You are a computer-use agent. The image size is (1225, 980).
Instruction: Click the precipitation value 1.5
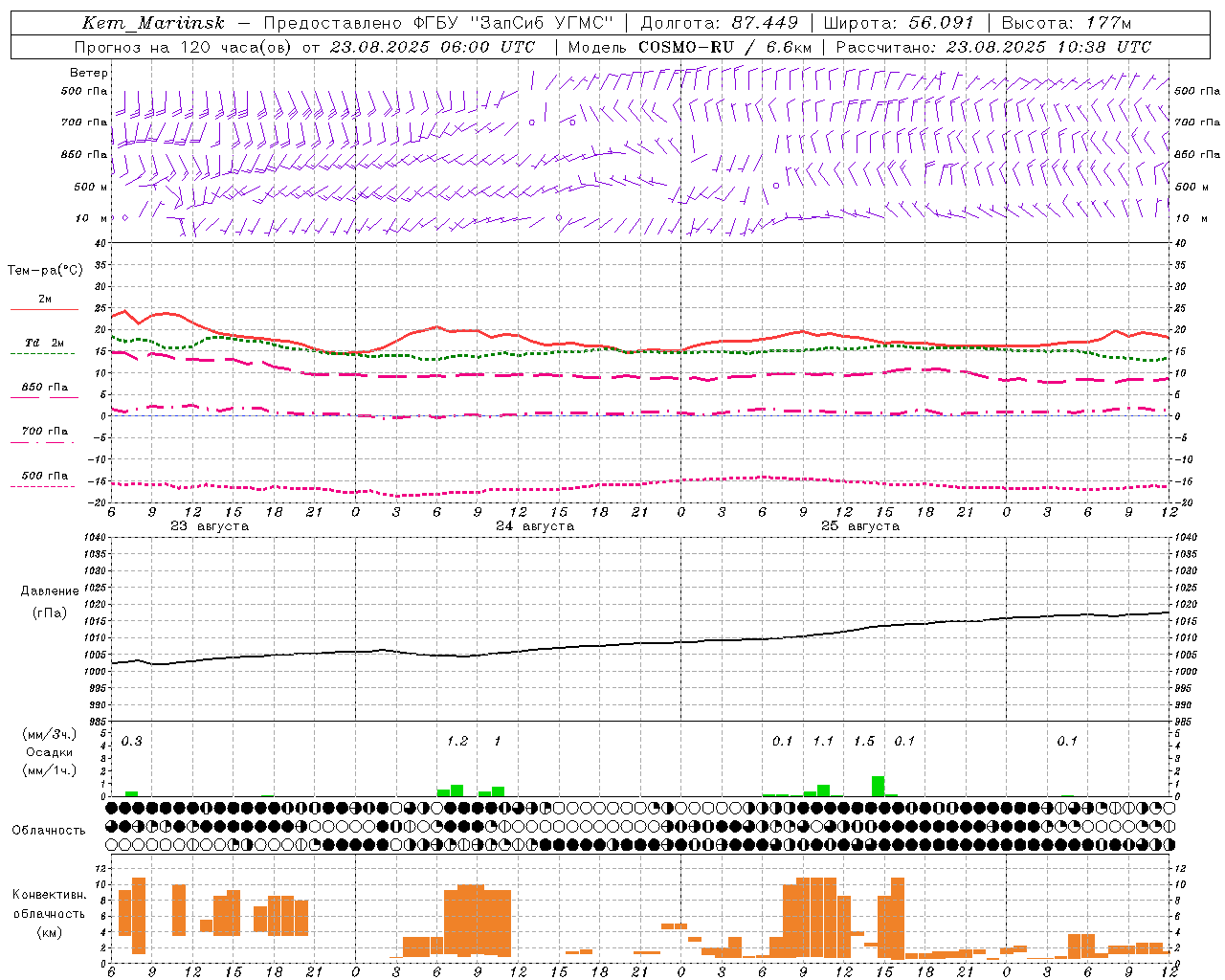[x=864, y=742]
